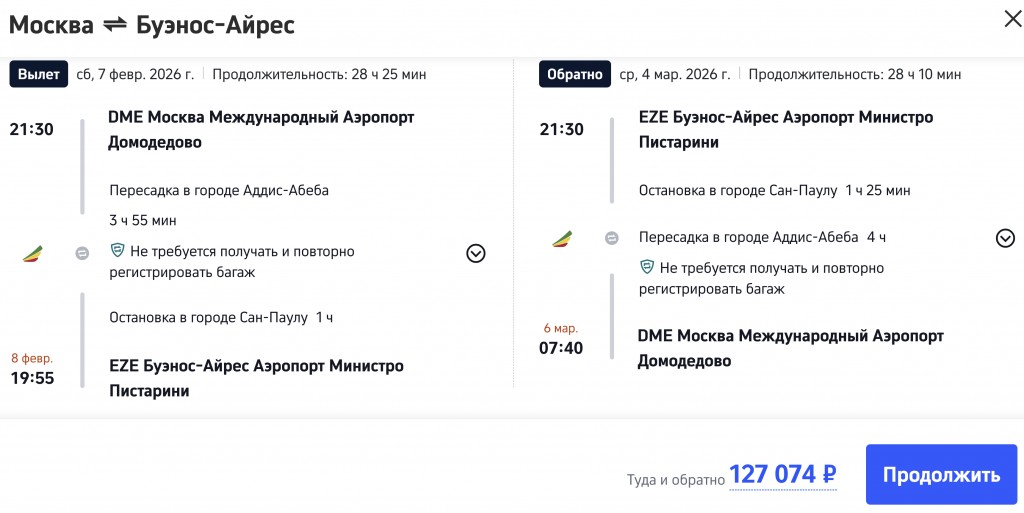Image resolution: width=1024 pixels, height=513 pixels.
Task: Expand return flight details with the chevron
Action: coord(1005,238)
